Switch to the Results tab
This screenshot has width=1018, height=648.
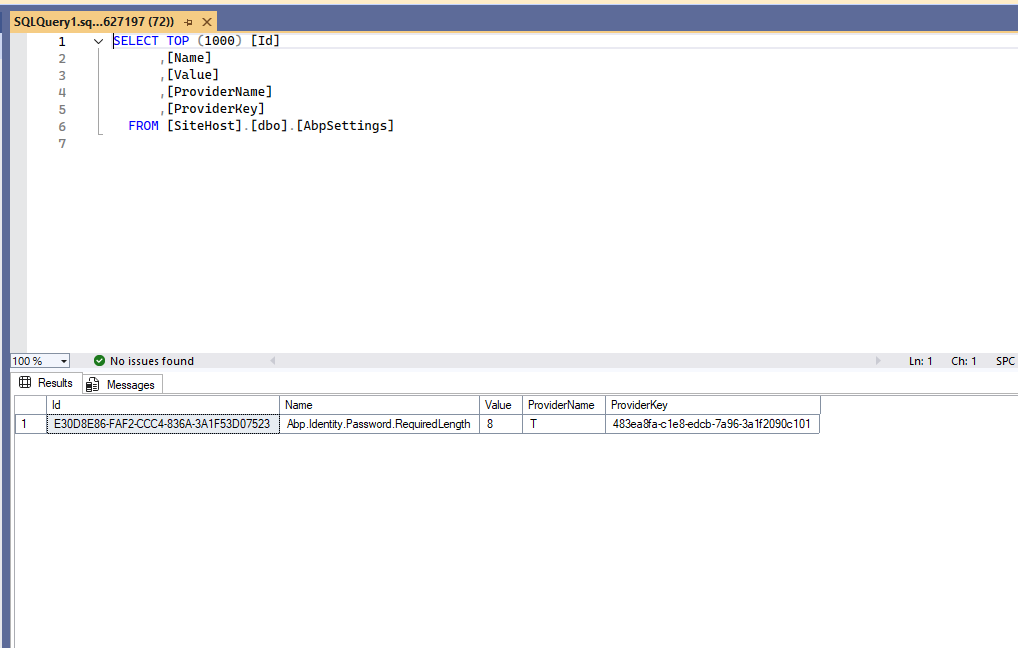[55, 383]
